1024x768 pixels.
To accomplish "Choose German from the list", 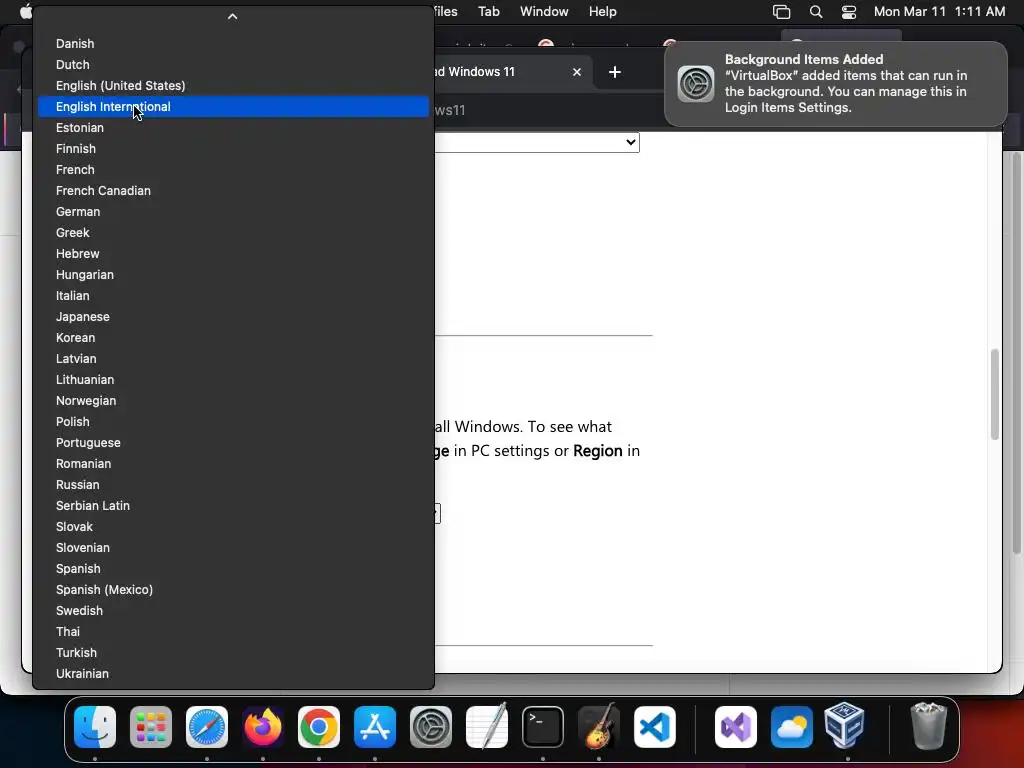I will (x=233, y=212).
